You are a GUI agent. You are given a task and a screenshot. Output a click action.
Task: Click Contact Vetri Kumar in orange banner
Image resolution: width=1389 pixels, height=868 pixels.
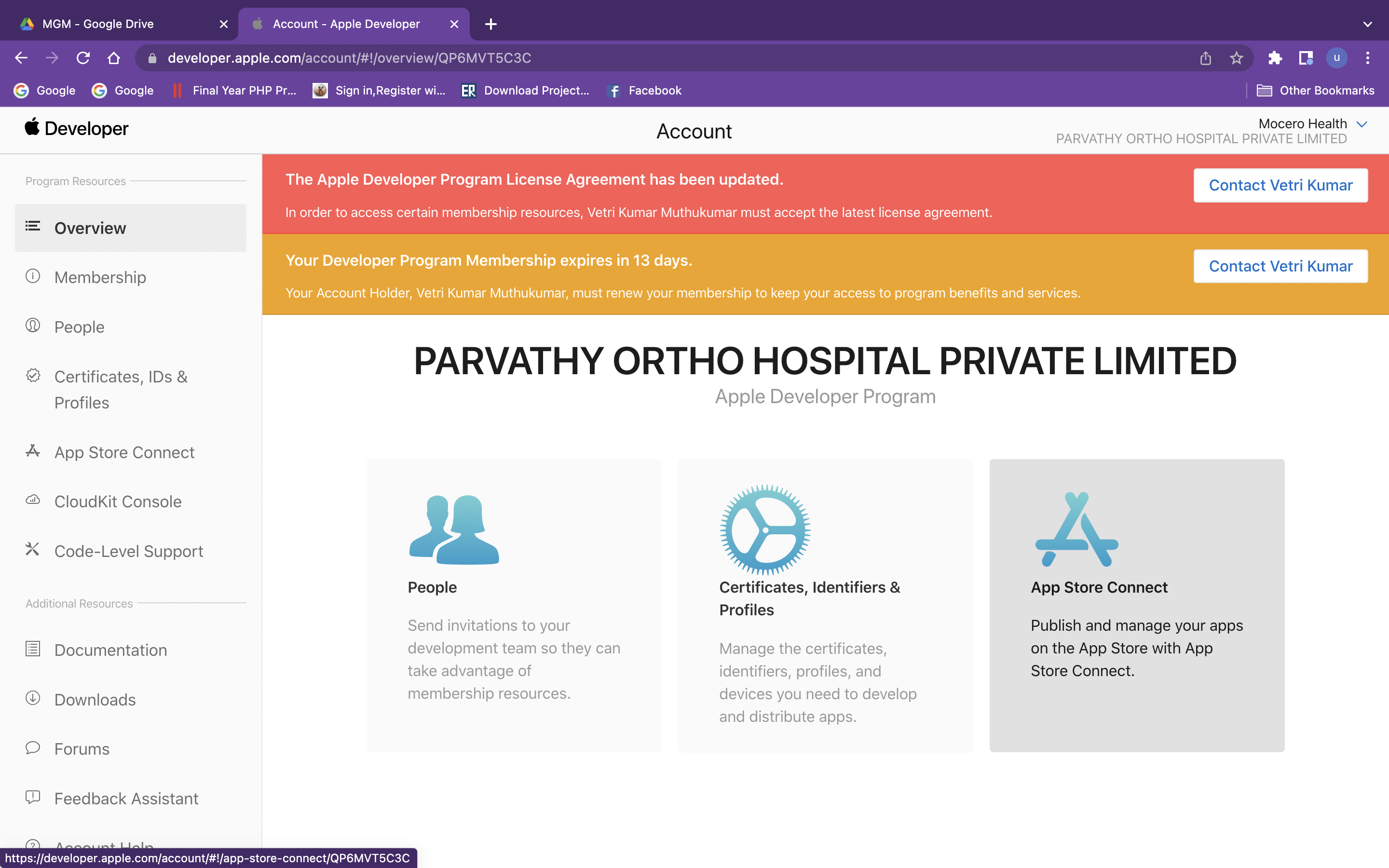[x=1280, y=266]
